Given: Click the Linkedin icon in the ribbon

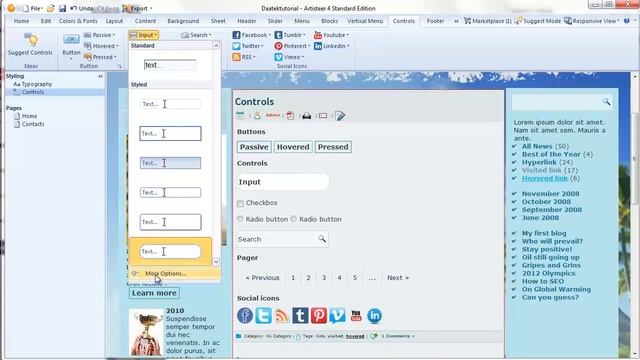Looking at the screenshot, I should (318, 46).
